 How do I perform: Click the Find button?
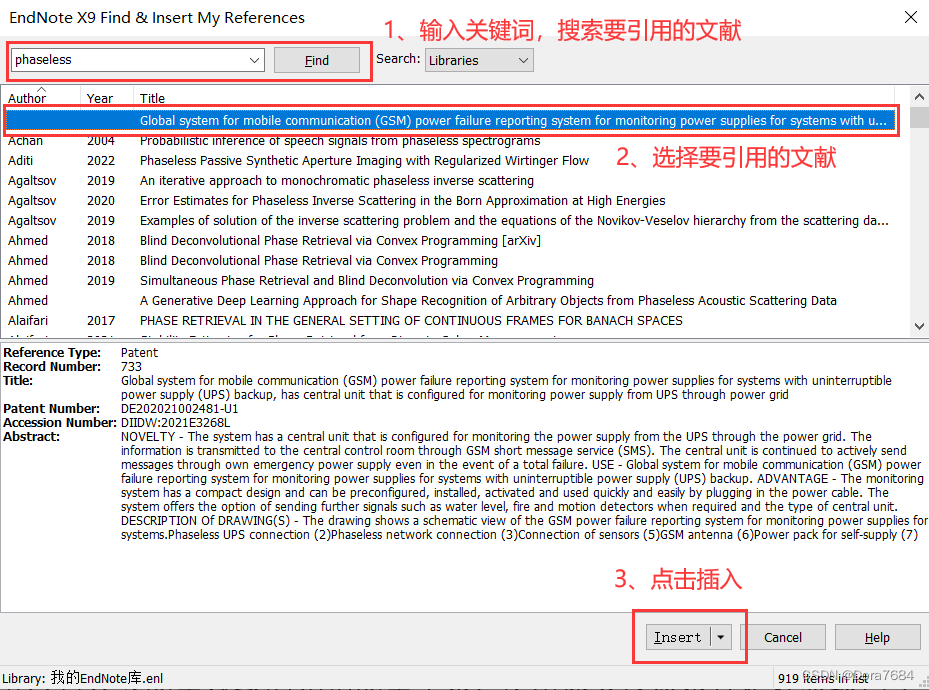pos(316,59)
